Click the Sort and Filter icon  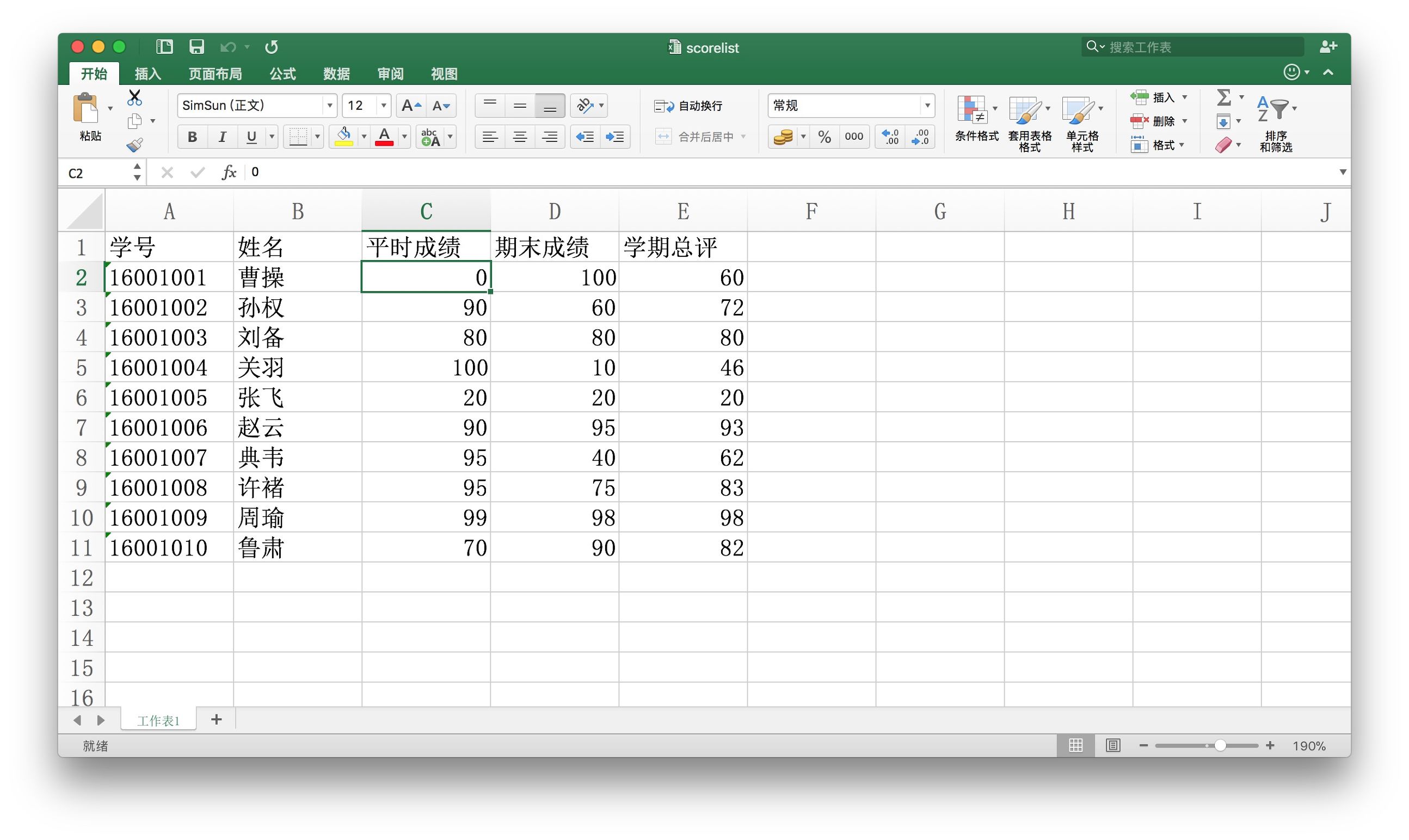coord(1273,110)
